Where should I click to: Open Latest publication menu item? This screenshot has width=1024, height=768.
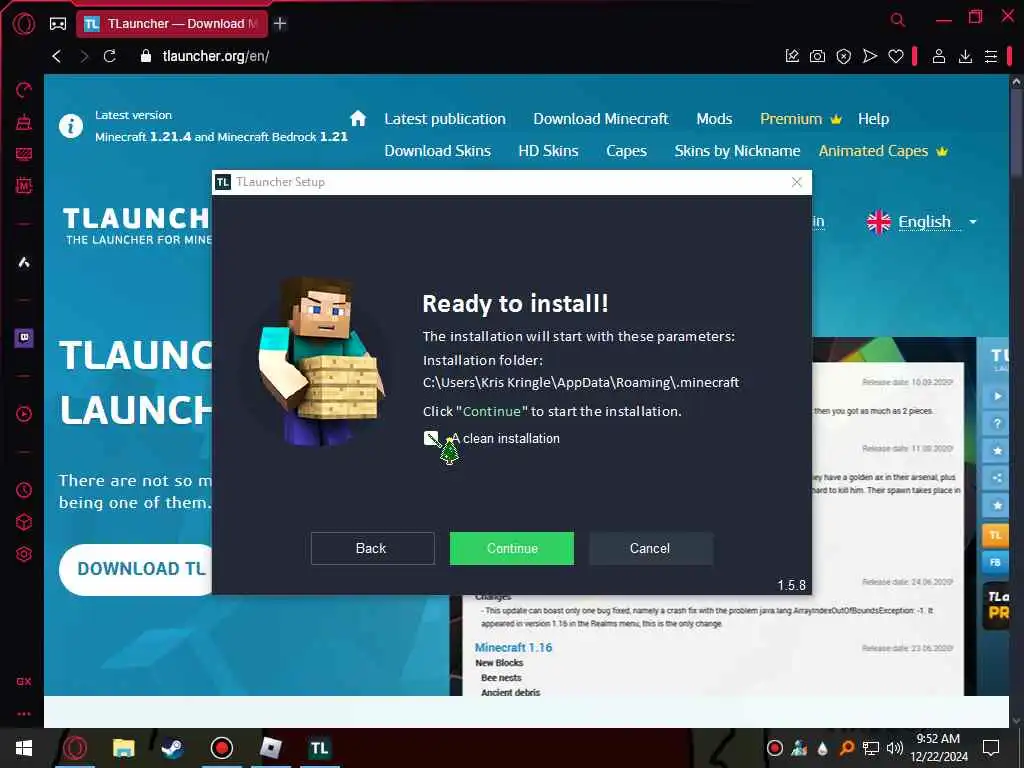click(445, 119)
